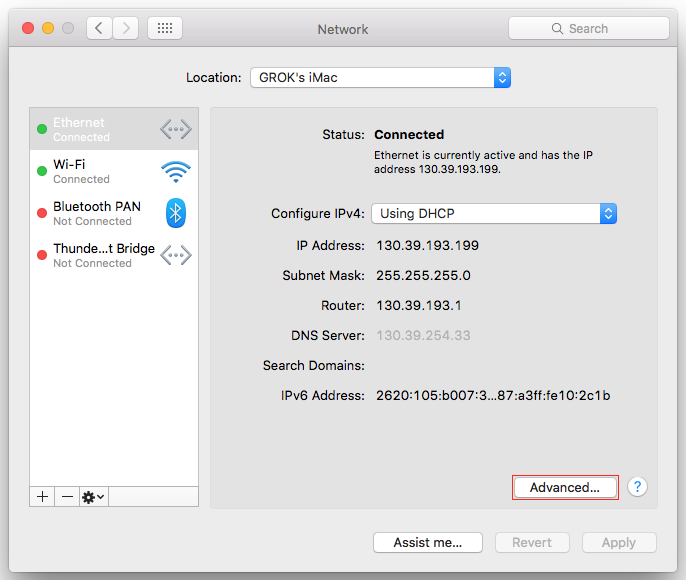Click the Wi-Fi signal icon
Screen dimensions: 686x580
coord(176,171)
